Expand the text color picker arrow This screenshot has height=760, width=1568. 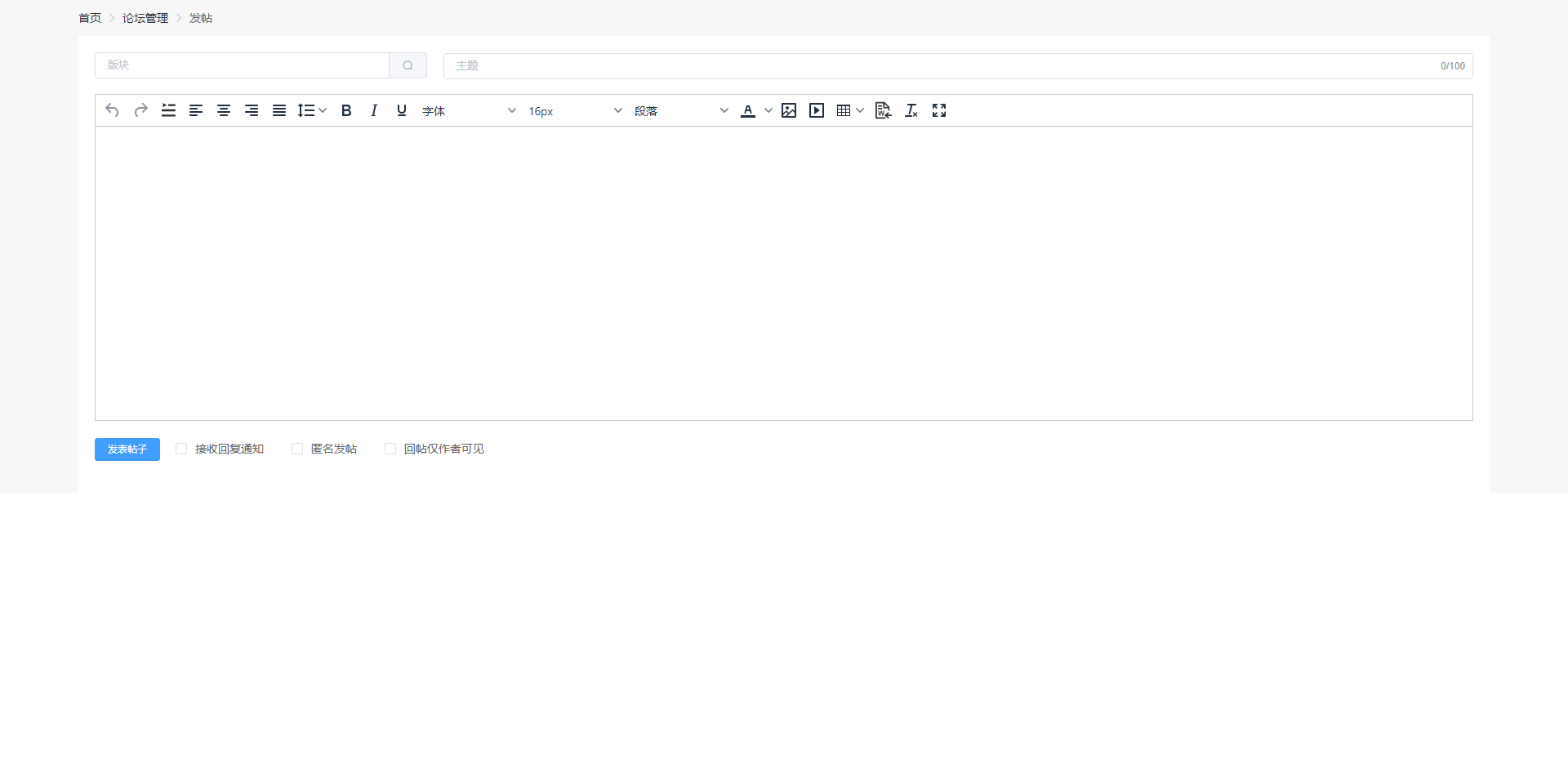pos(768,110)
